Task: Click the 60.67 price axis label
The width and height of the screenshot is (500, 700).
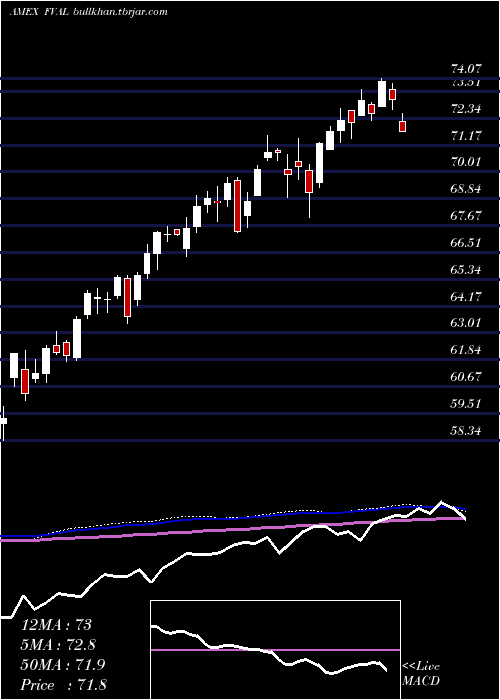Action: point(466,377)
